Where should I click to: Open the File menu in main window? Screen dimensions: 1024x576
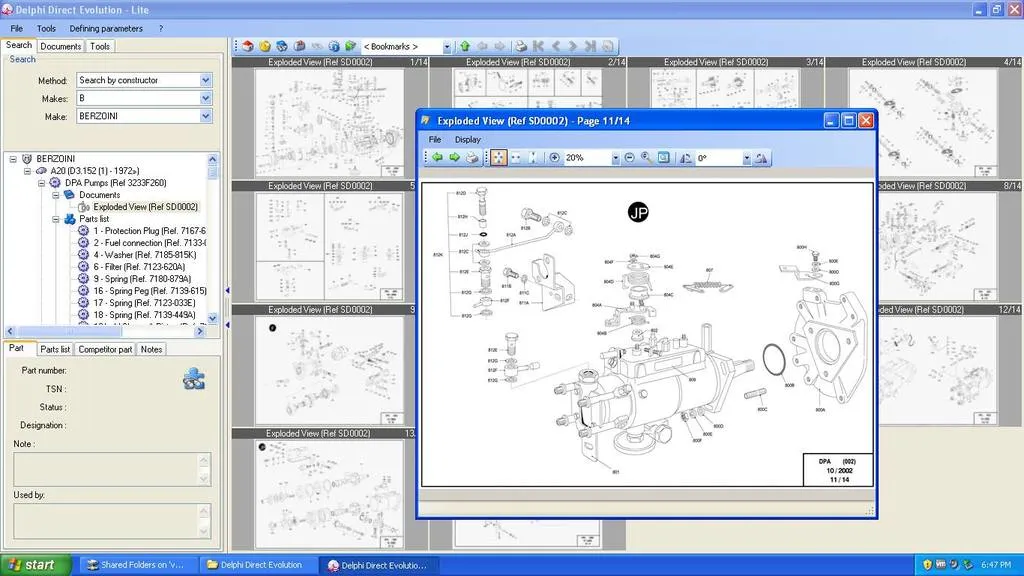pos(16,29)
